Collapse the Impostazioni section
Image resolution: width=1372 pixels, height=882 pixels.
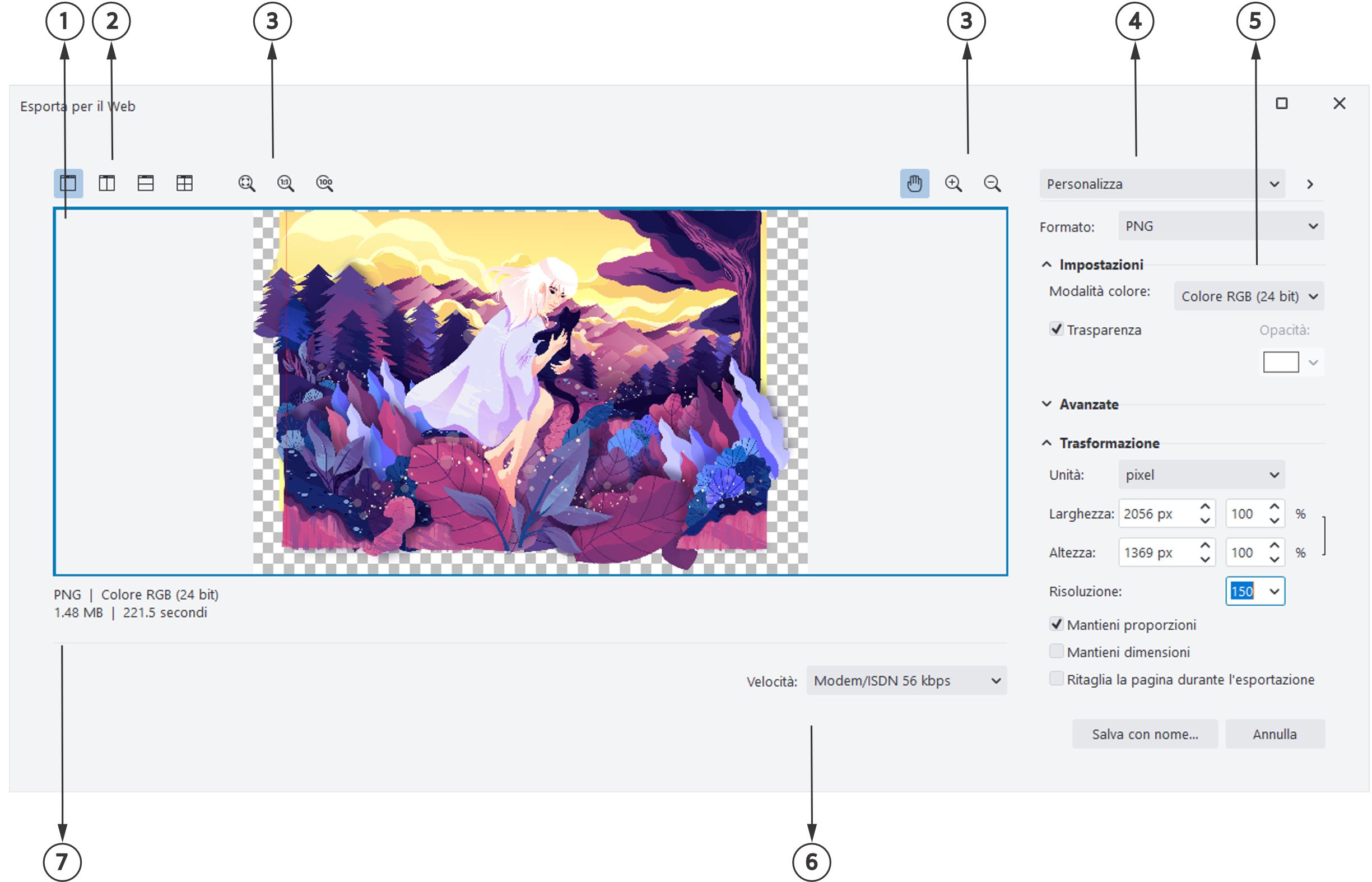(x=1047, y=264)
